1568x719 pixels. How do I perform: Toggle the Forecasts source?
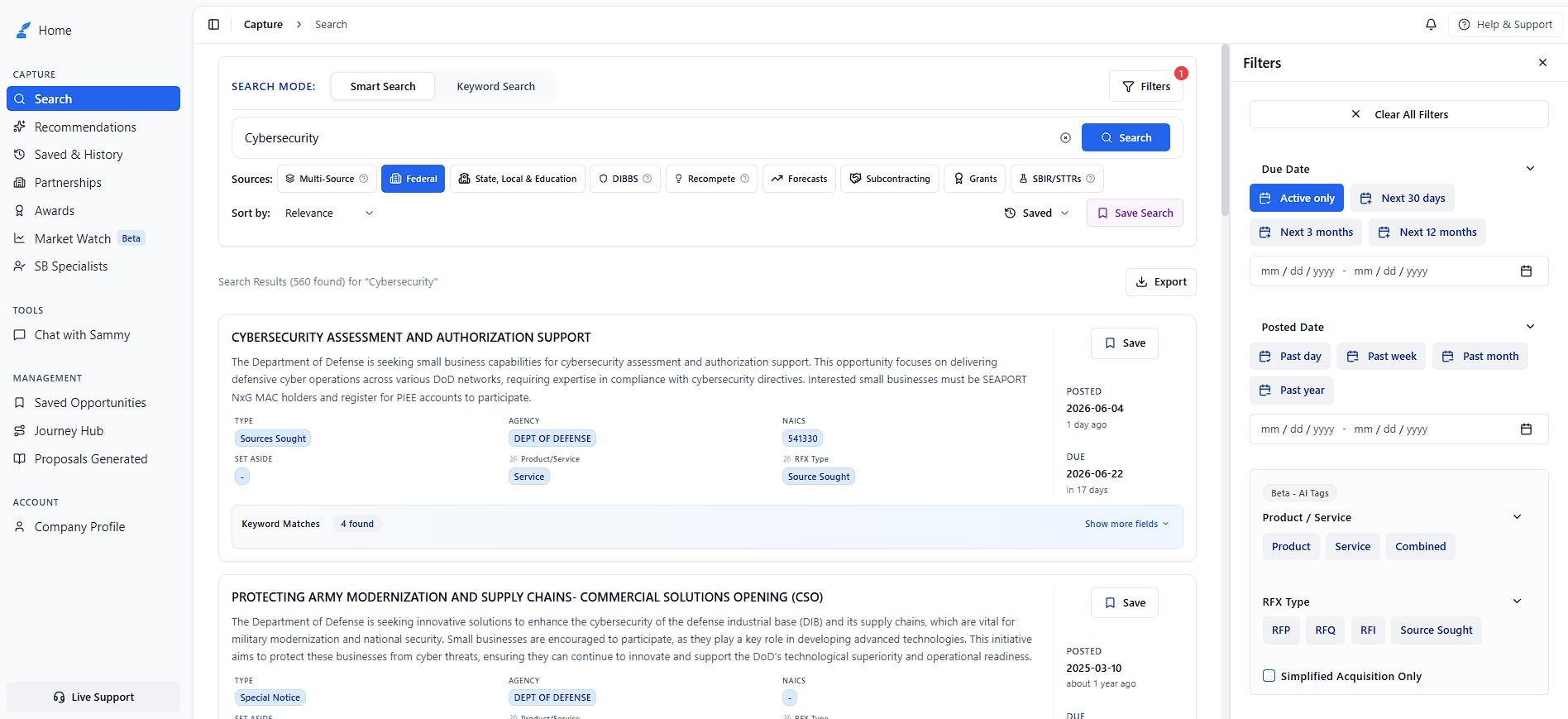pos(800,179)
